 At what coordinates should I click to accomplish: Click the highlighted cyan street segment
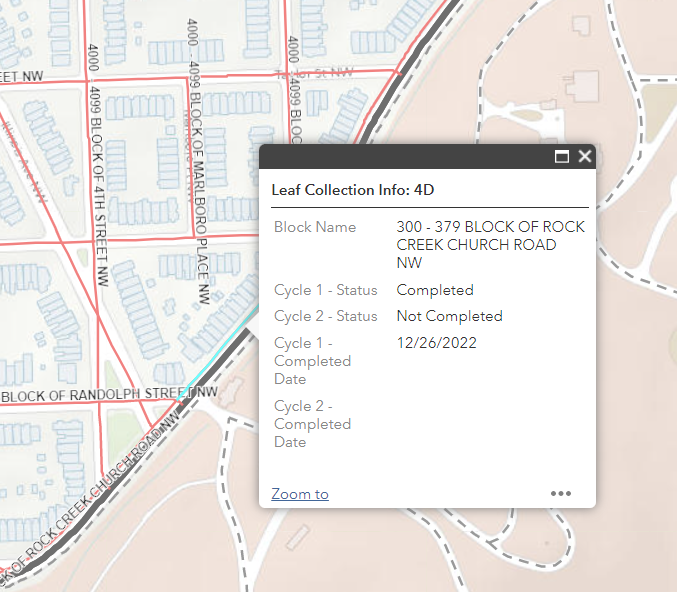218,352
